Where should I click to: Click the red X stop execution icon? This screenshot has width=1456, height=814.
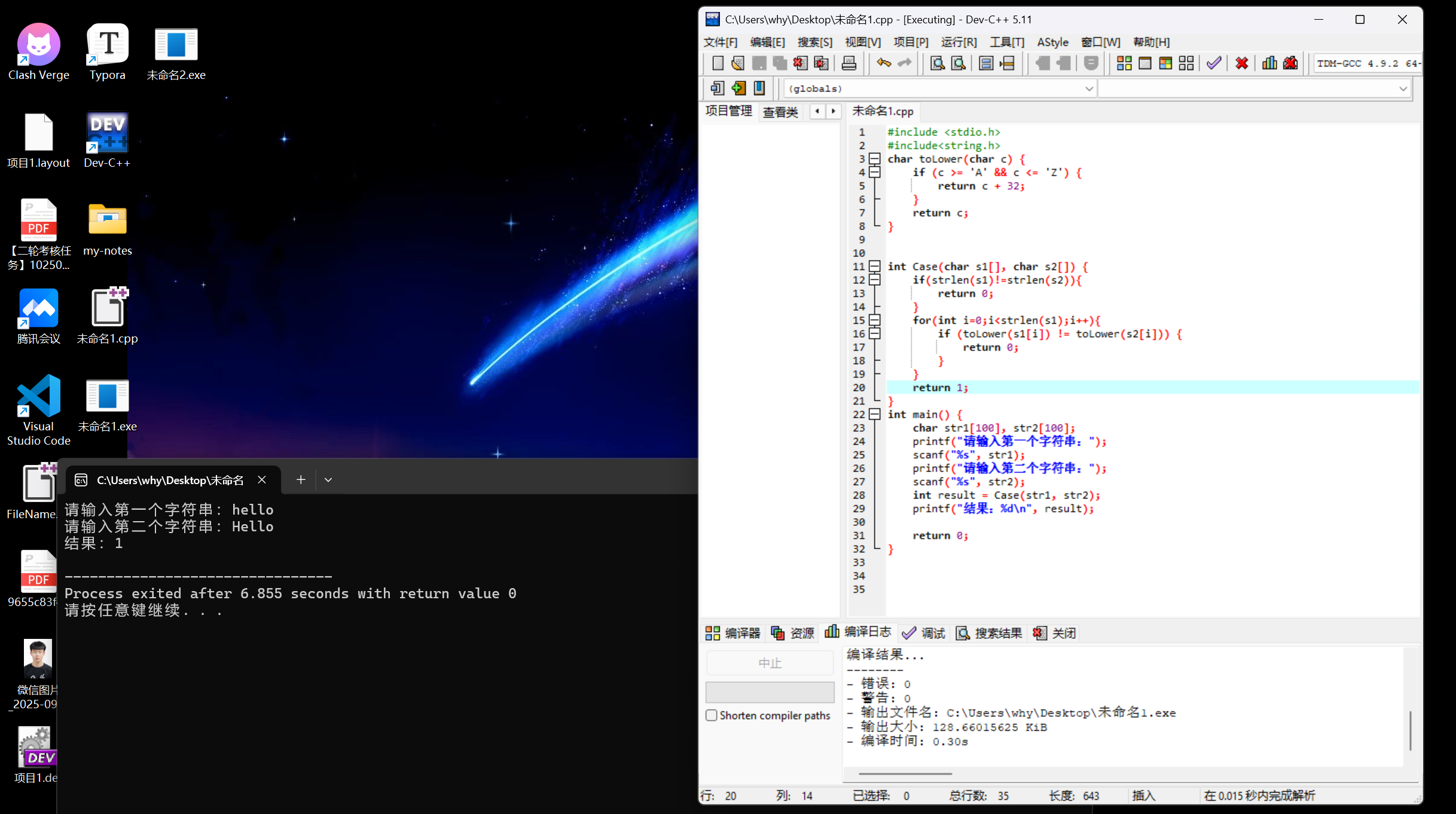(1242, 63)
